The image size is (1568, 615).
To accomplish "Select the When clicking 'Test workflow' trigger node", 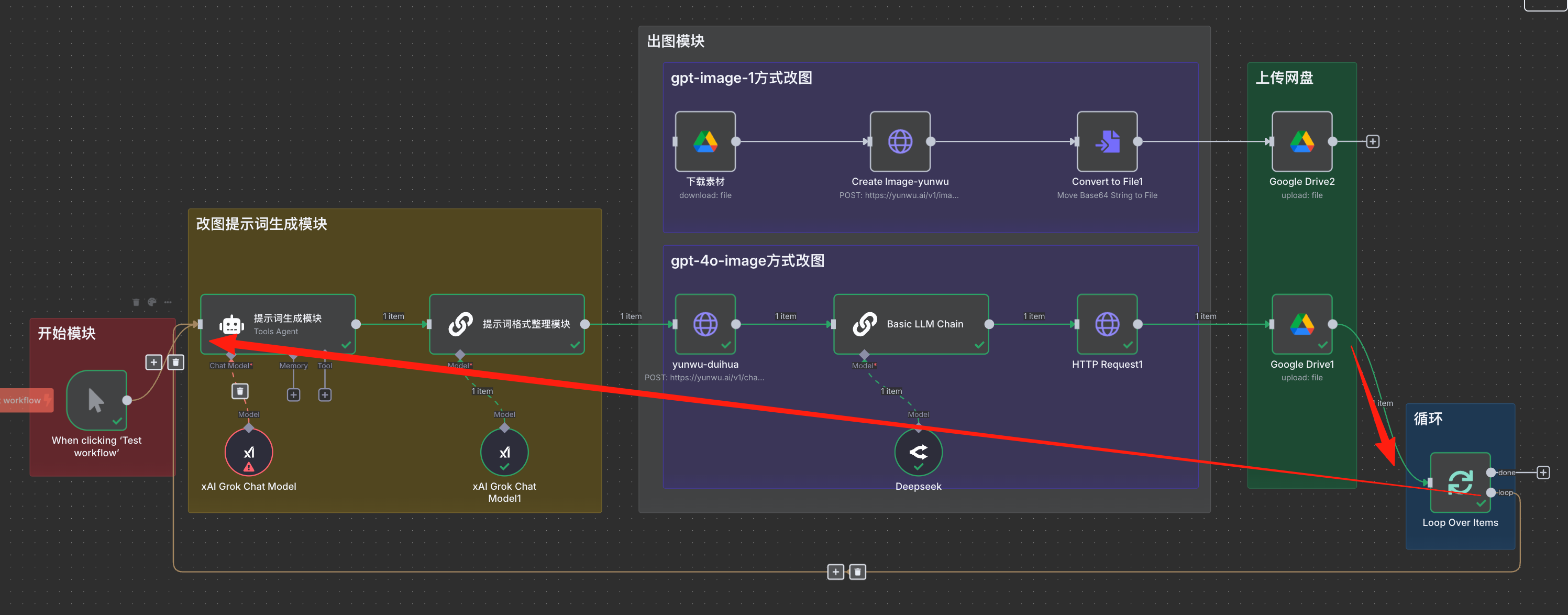I will click(96, 400).
